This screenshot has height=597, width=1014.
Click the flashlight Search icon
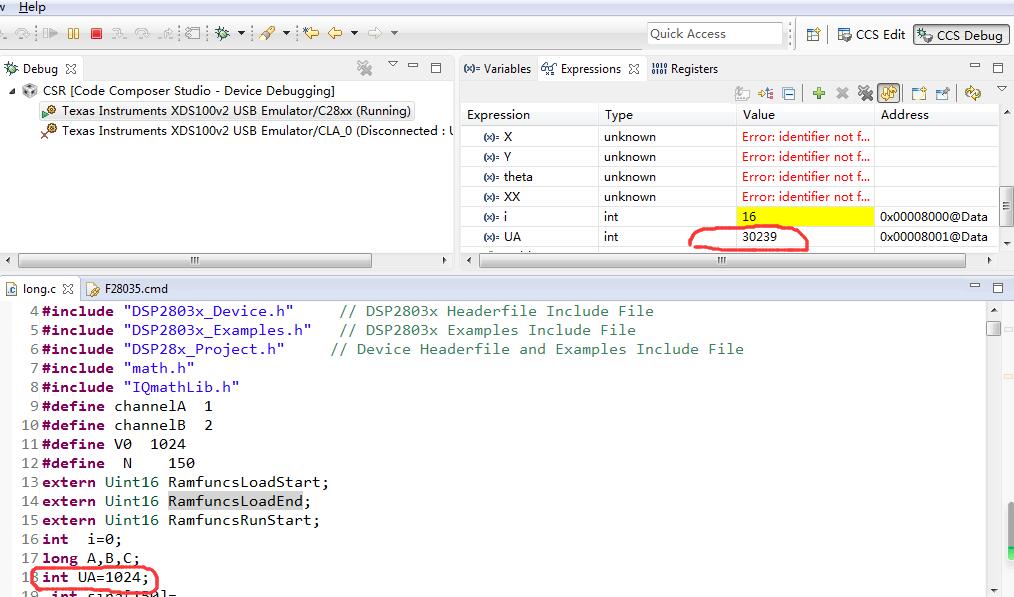click(x=267, y=33)
